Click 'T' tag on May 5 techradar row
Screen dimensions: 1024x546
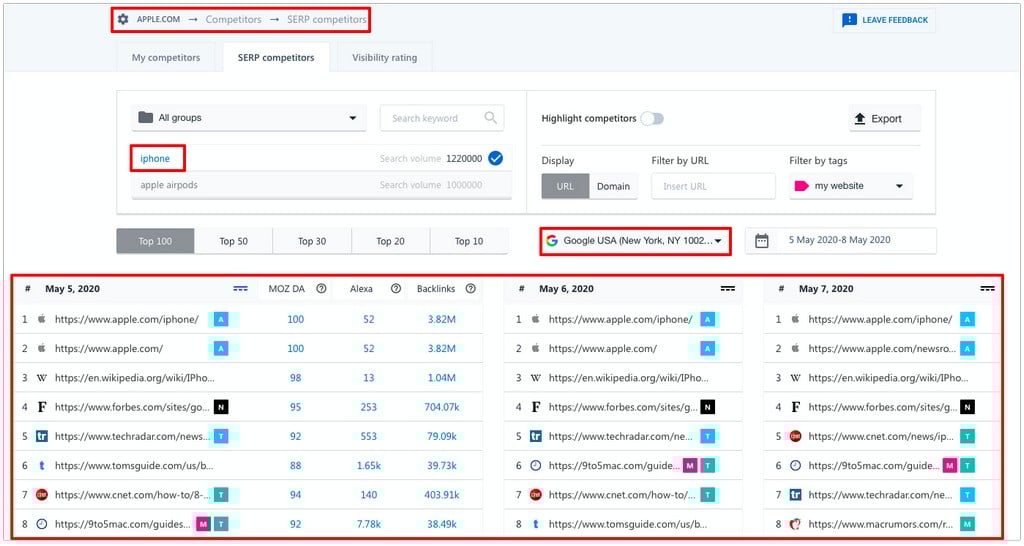point(221,436)
